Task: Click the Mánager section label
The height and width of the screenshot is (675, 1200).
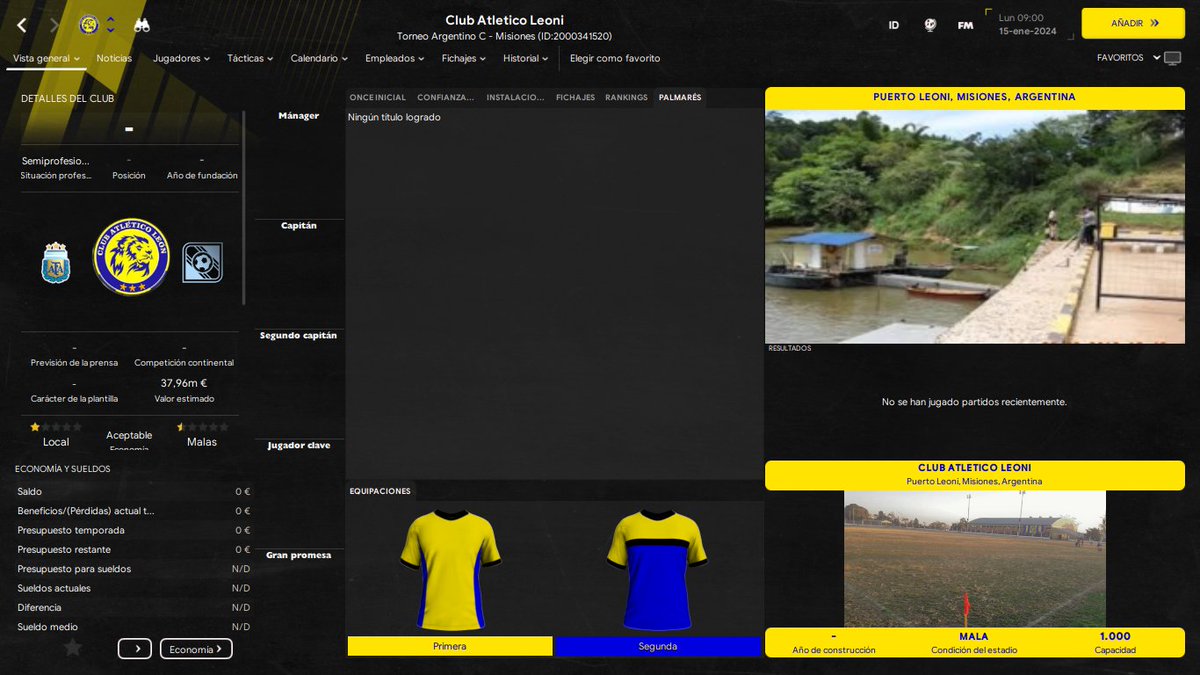Action: pos(298,116)
